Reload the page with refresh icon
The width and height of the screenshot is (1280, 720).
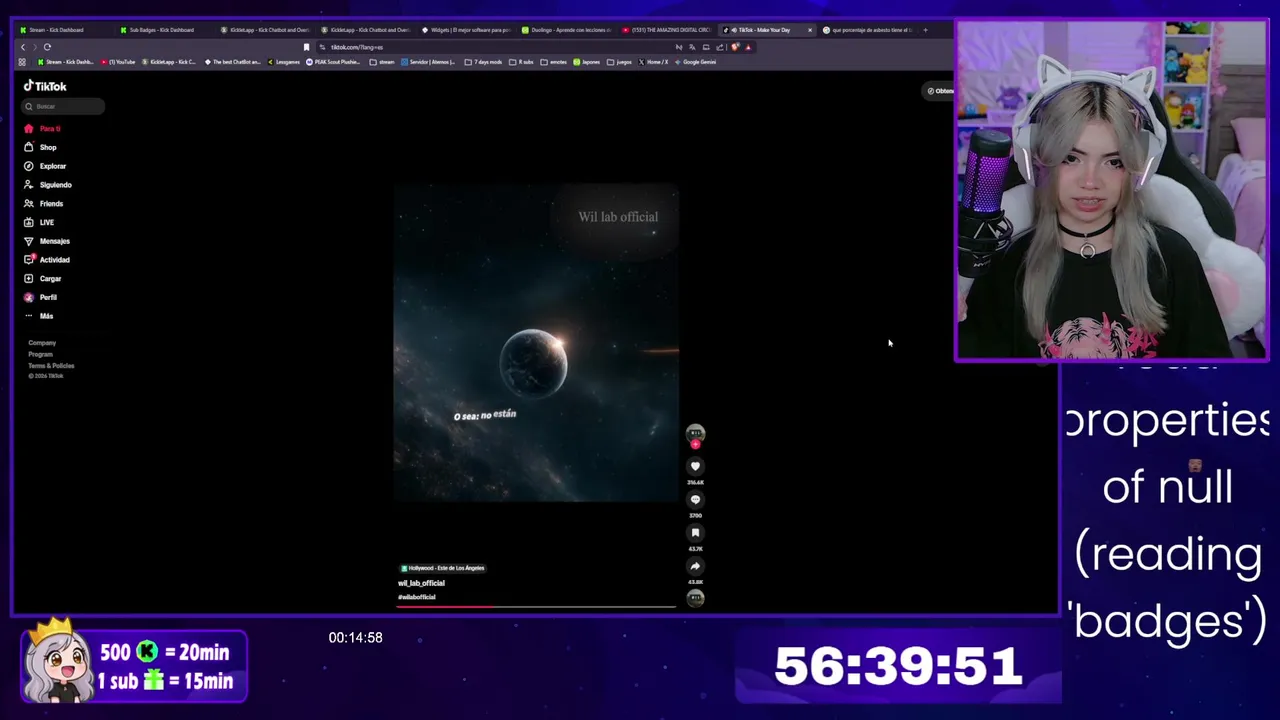(x=47, y=47)
